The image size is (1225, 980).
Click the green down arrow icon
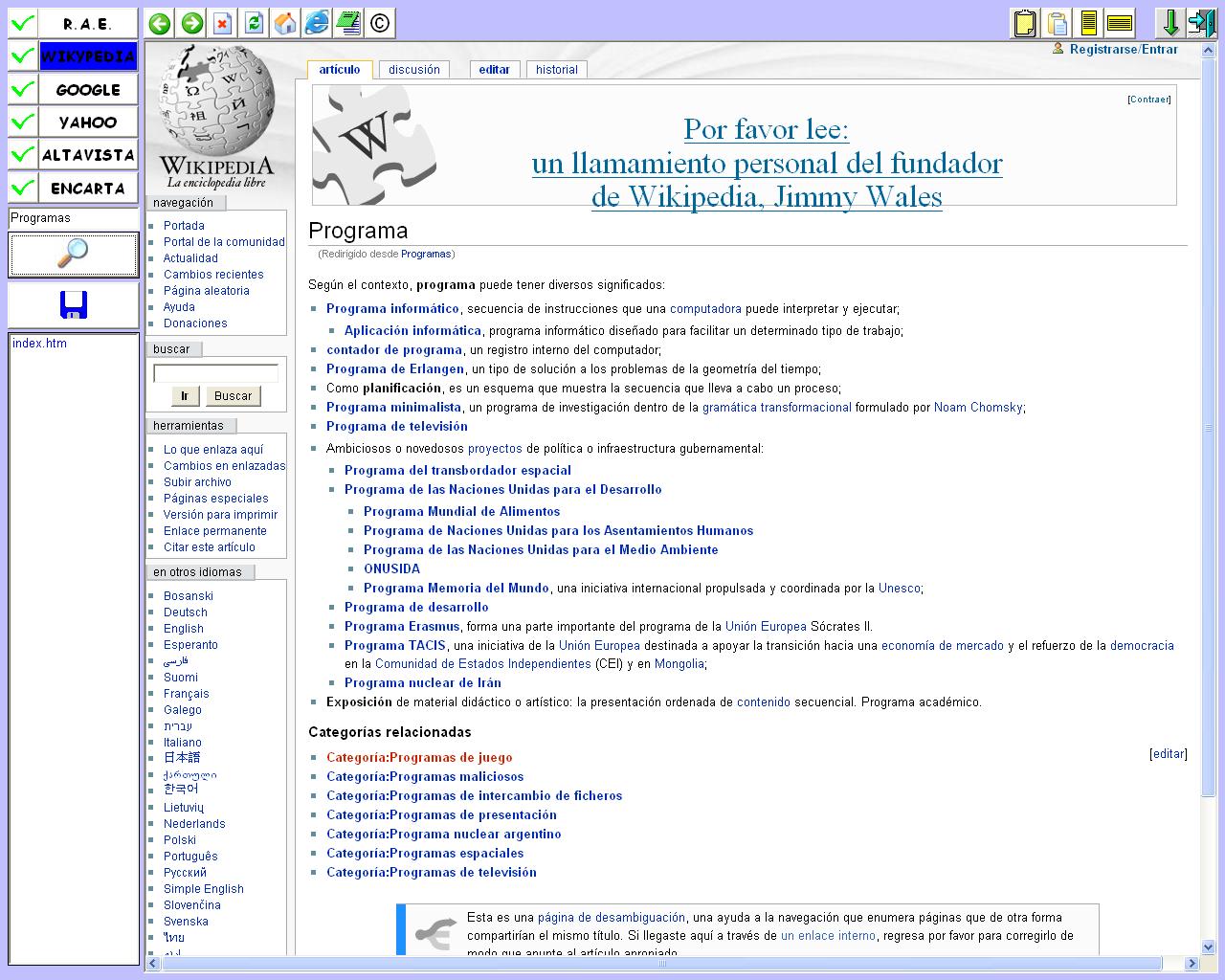1169,23
